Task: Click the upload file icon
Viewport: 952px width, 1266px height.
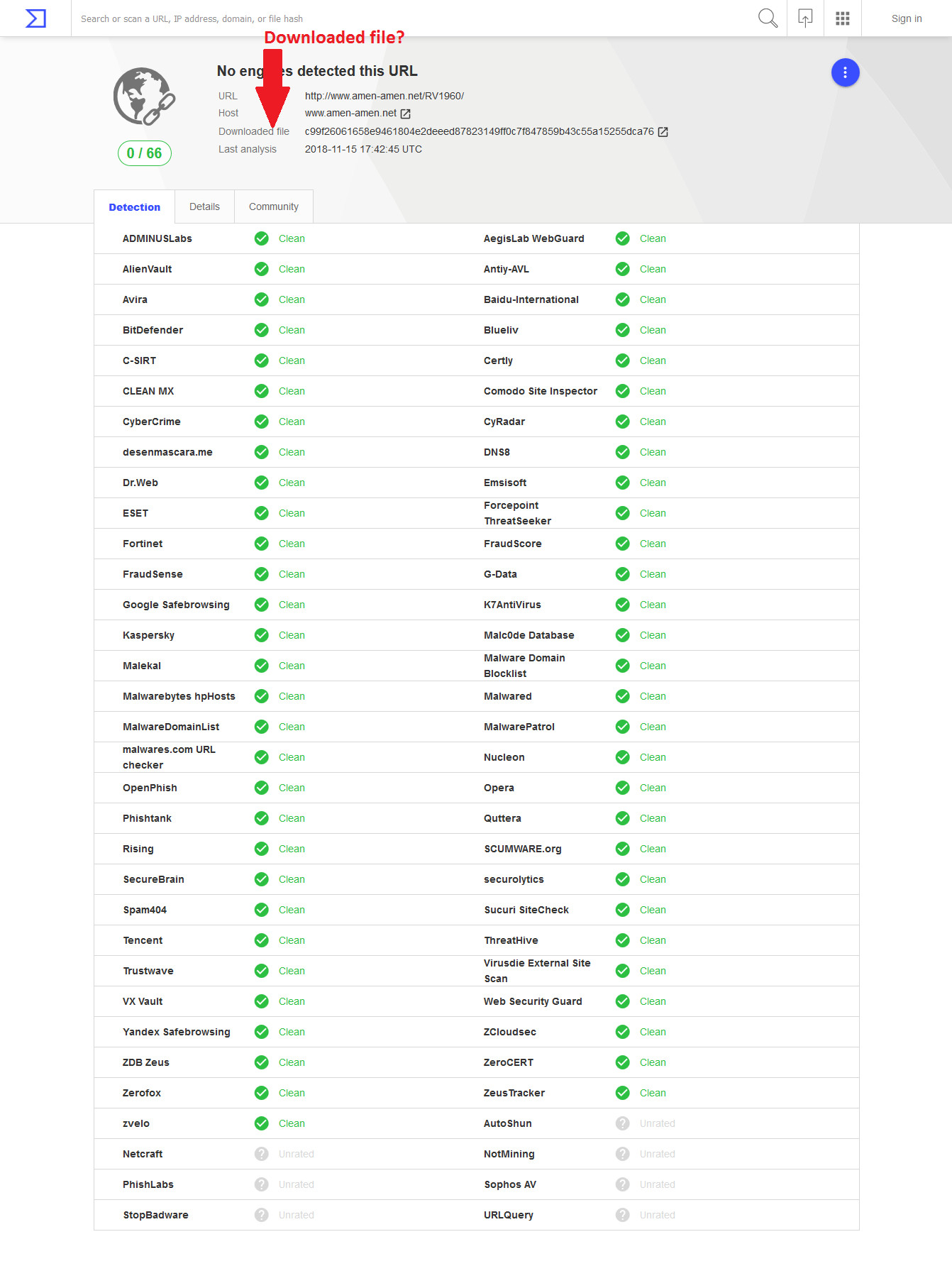Action: coord(805,18)
